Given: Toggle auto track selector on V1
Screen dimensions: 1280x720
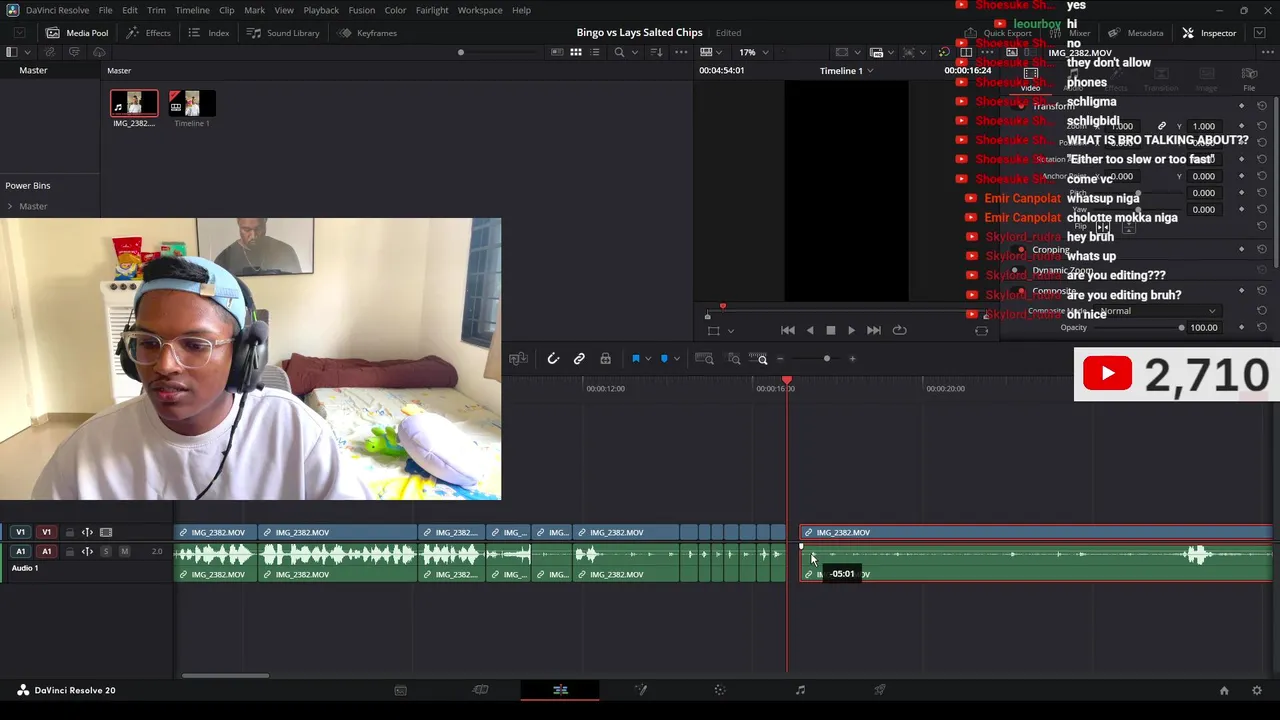Looking at the screenshot, I should [x=87, y=532].
